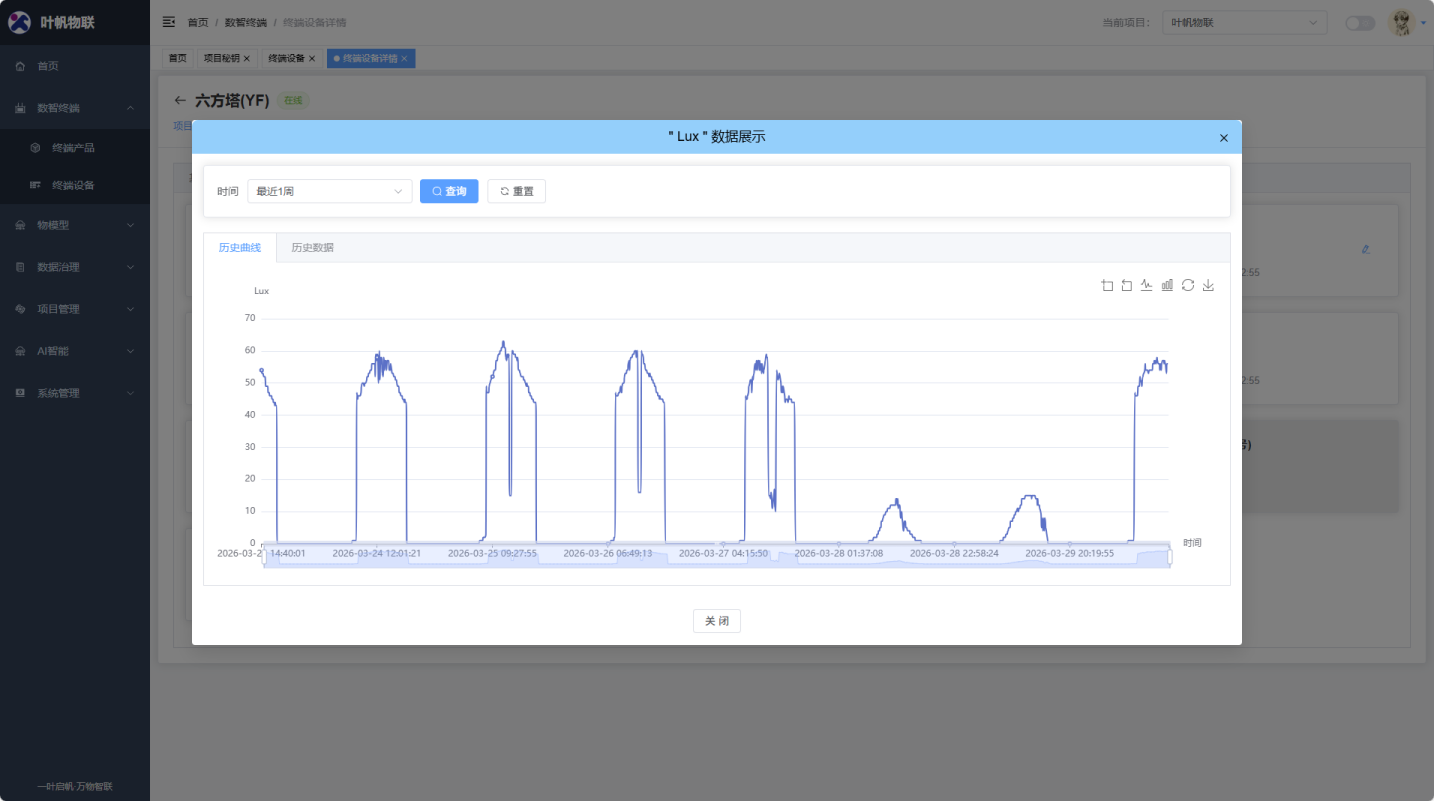Screen dimensions: 1434x801
Task: Click the 关闭 button at dialog bottom
Action: coord(716,621)
